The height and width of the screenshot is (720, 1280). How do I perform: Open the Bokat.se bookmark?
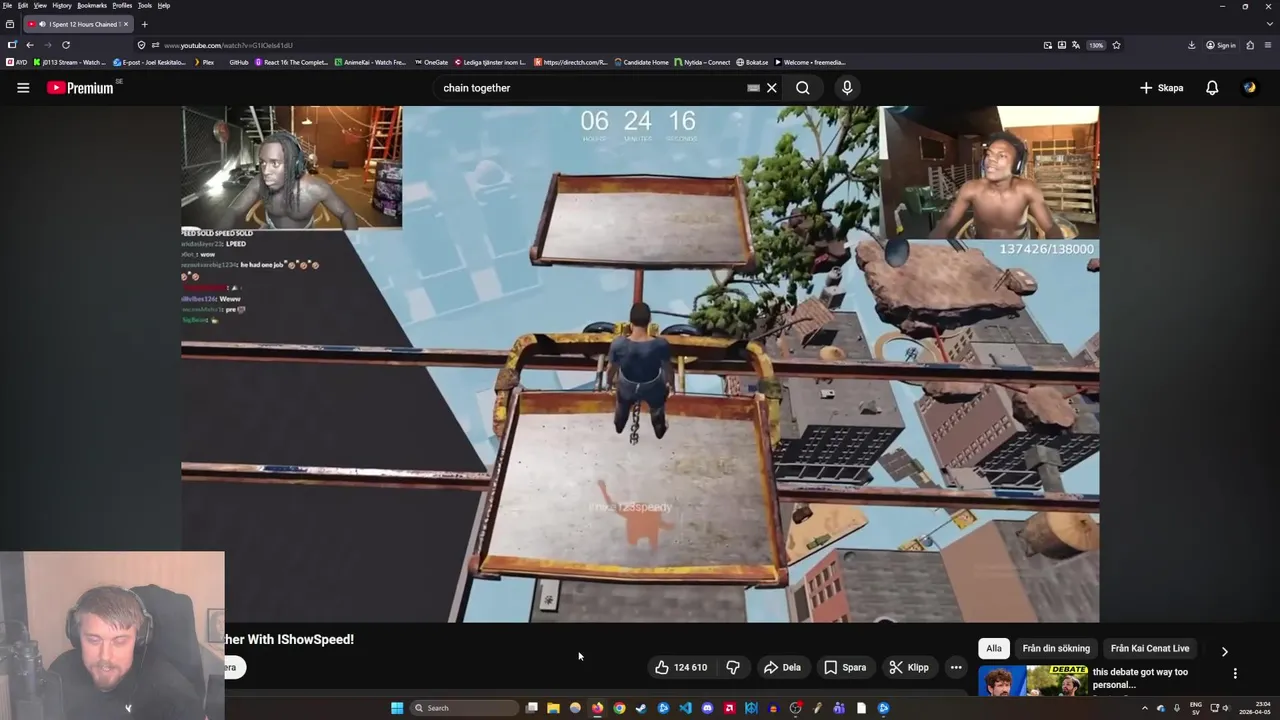click(x=752, y=62)
